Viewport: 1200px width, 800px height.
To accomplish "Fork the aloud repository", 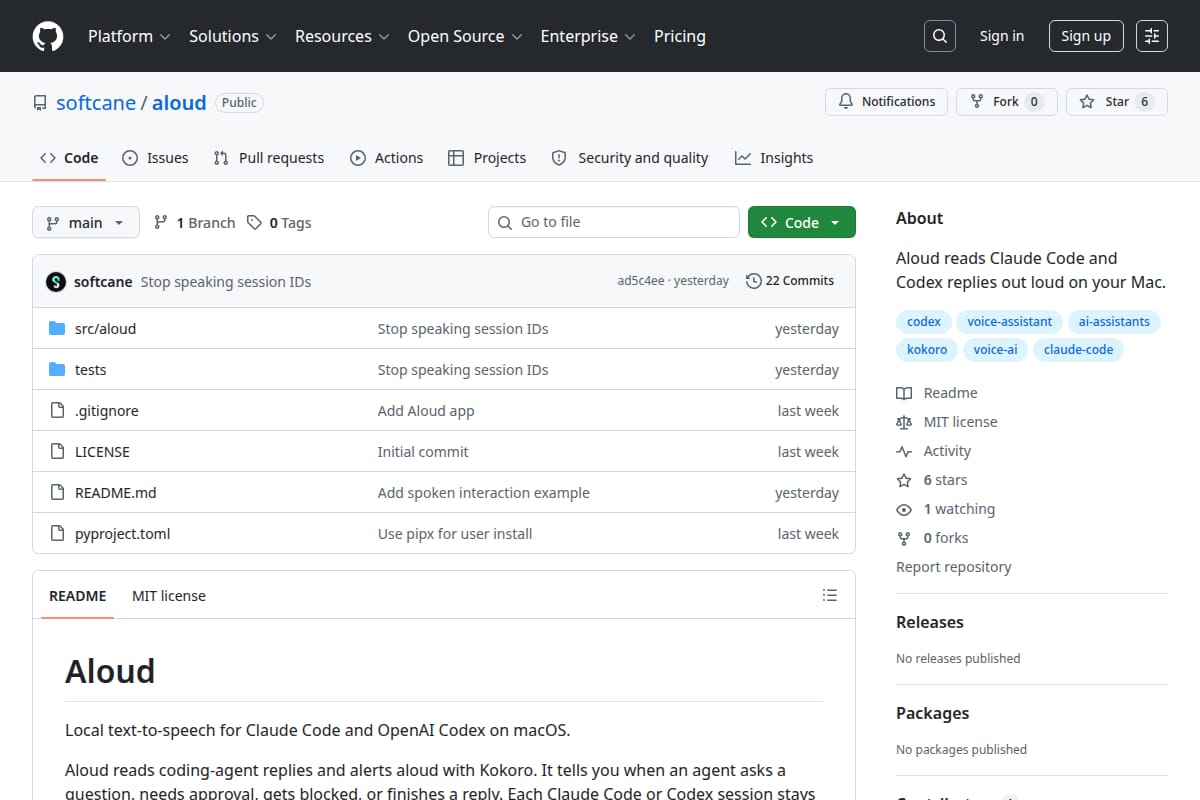I will (1006, 102).
